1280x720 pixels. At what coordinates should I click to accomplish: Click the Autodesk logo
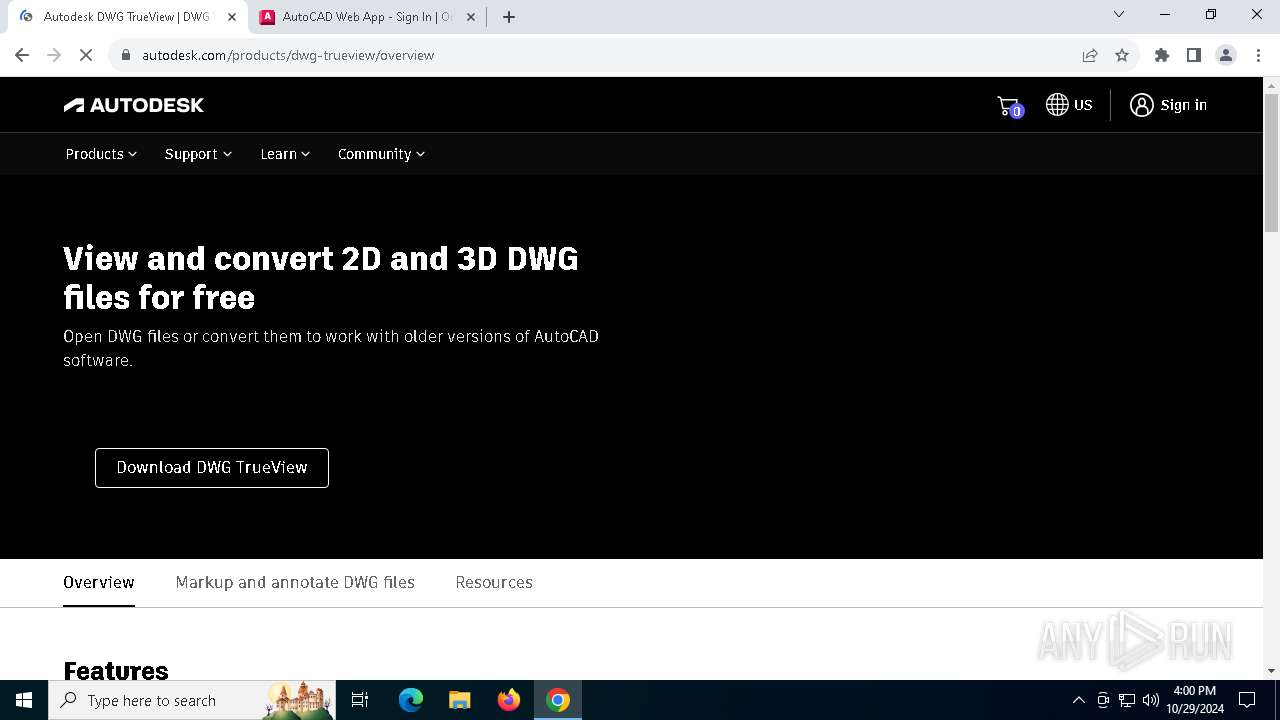coord(133,105)
